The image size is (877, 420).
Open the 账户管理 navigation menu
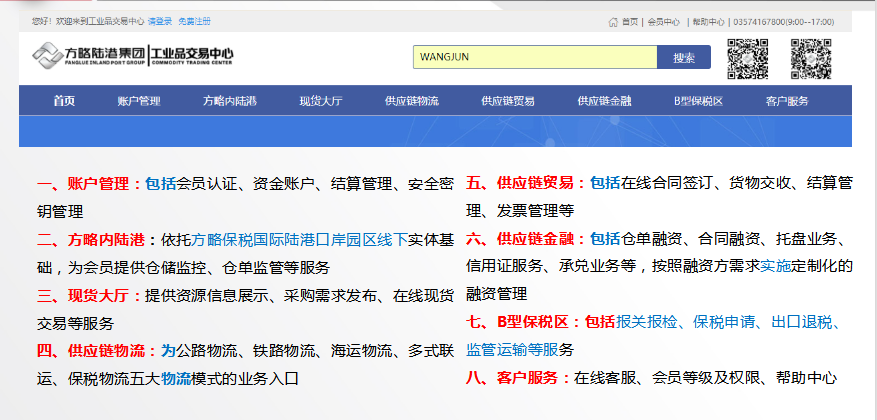[x=138, y=101]
